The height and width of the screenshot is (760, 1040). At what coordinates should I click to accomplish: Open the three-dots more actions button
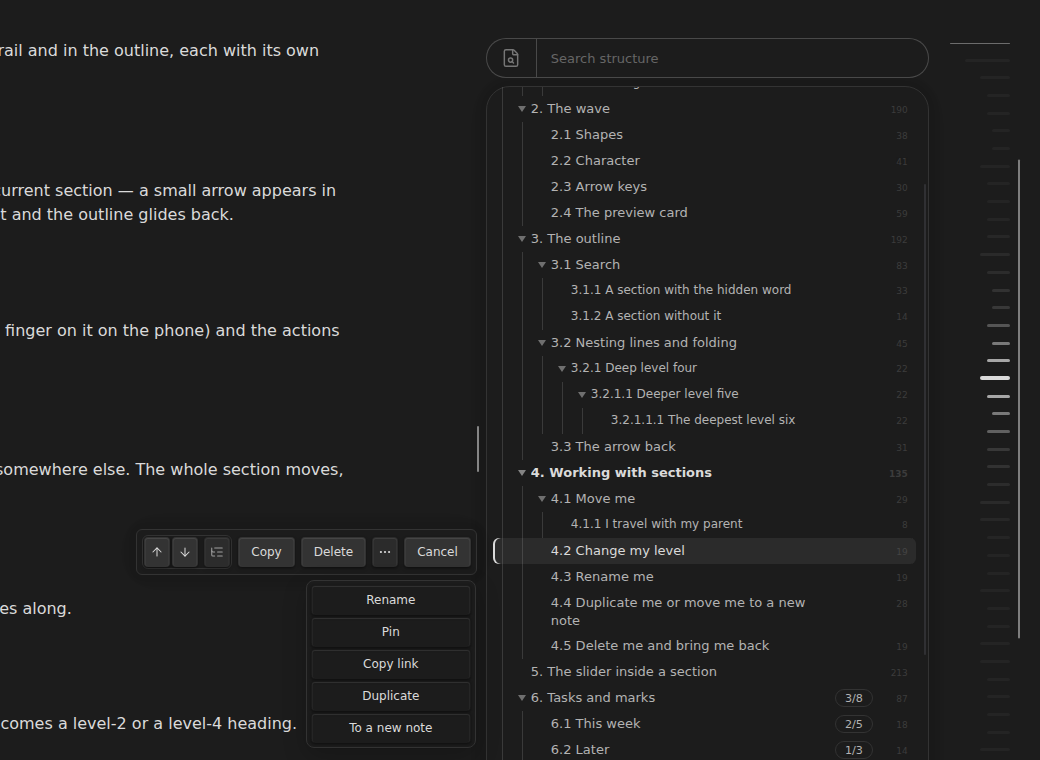(385, 552)
